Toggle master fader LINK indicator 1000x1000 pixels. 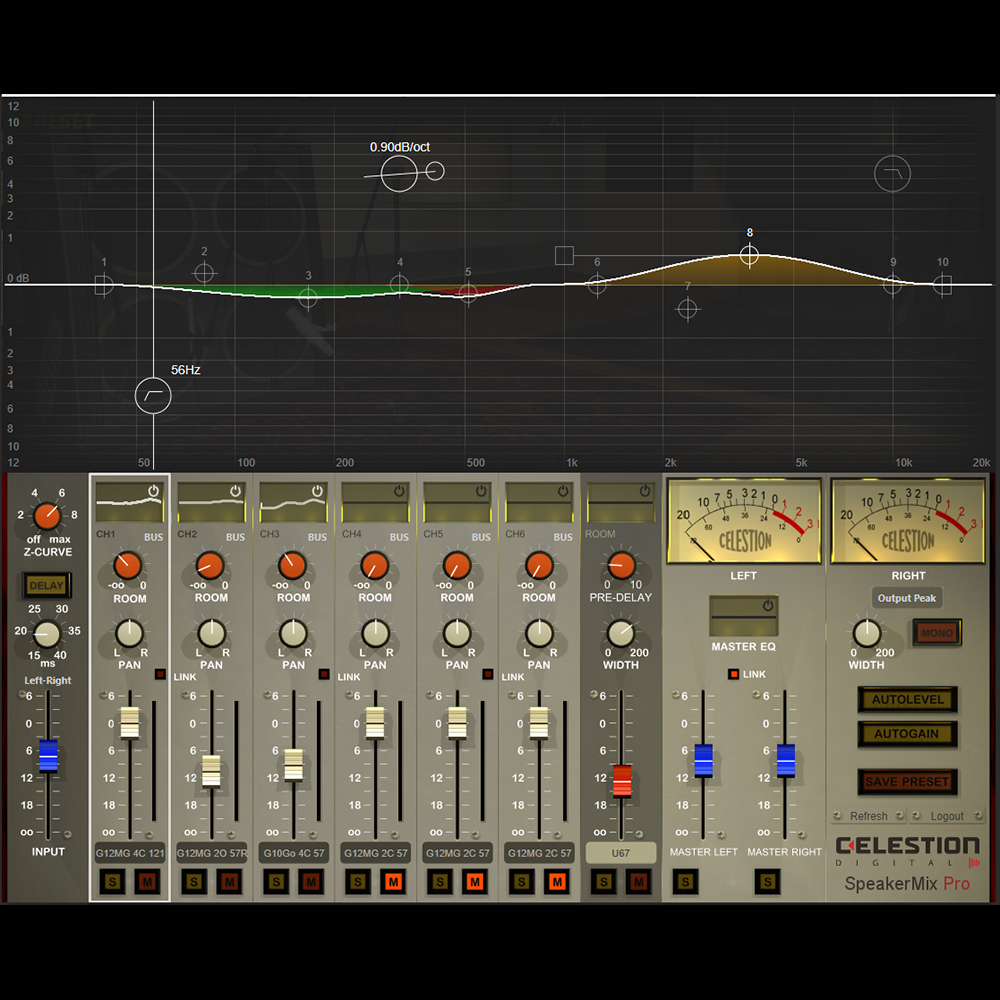[x=733, y=674]
